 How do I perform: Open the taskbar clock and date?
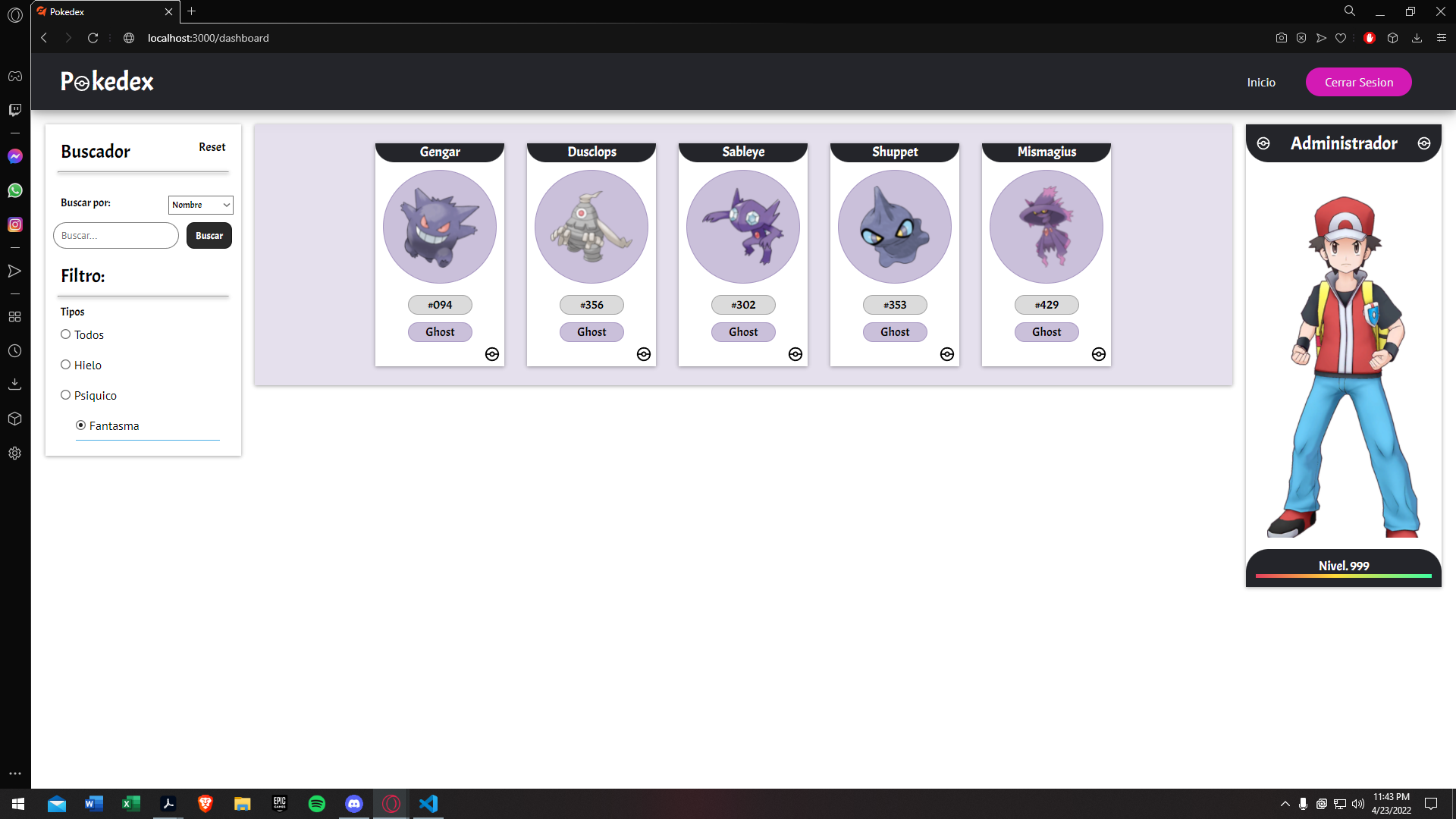[x=1391, y=804]
